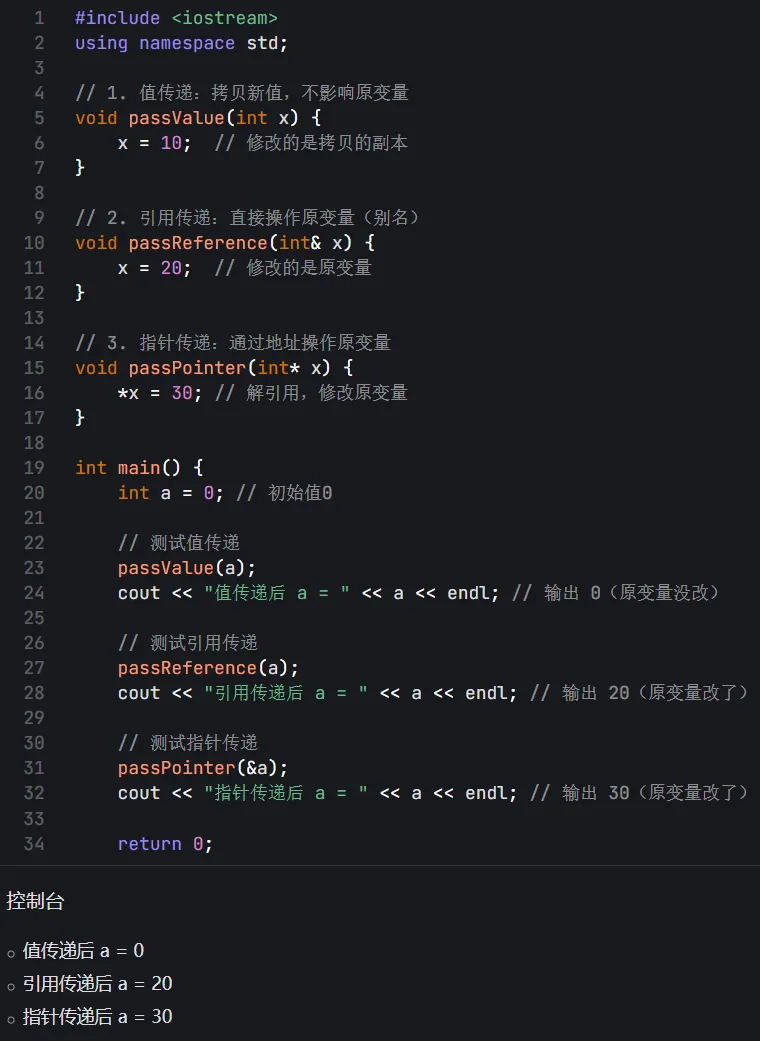Click the 'return 0;' statement
Screen dimensions: 760x1041
(x=165, y=844)
